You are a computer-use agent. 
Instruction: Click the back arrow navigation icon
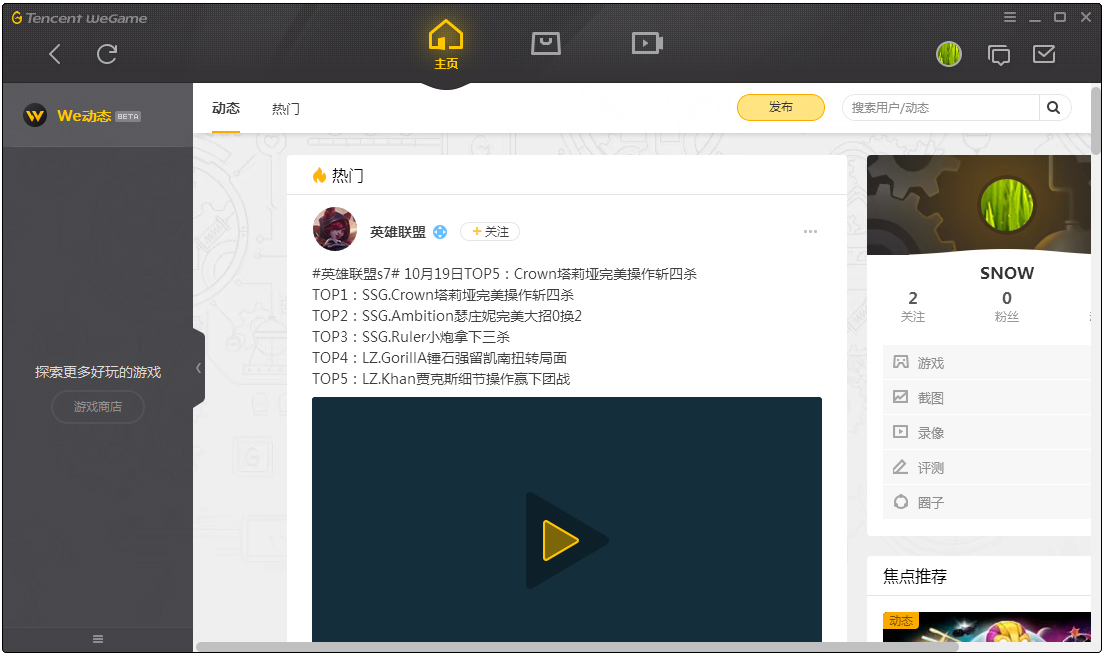(55, 54)
